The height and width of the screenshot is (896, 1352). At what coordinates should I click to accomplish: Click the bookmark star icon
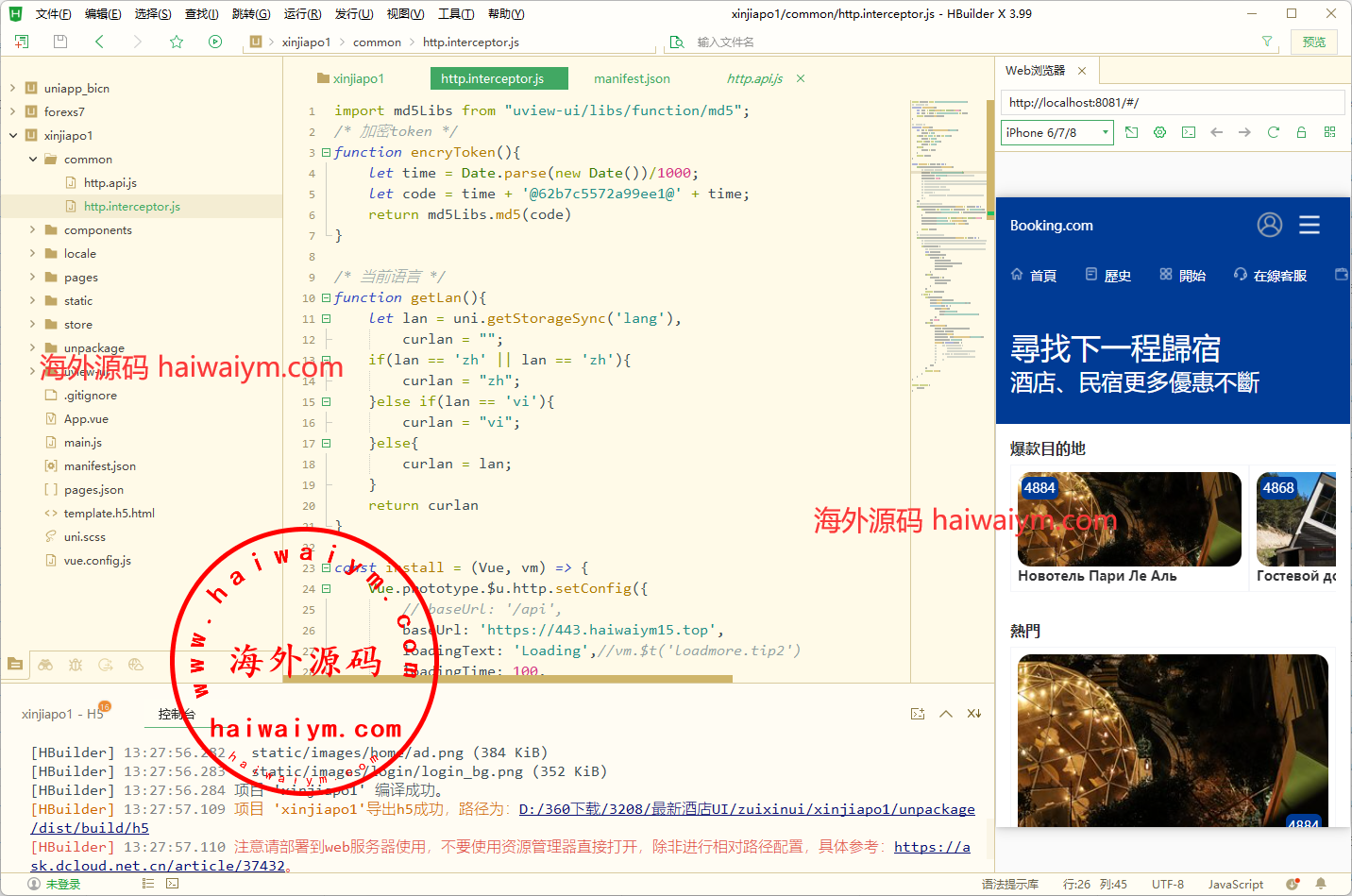pos(177,42)
